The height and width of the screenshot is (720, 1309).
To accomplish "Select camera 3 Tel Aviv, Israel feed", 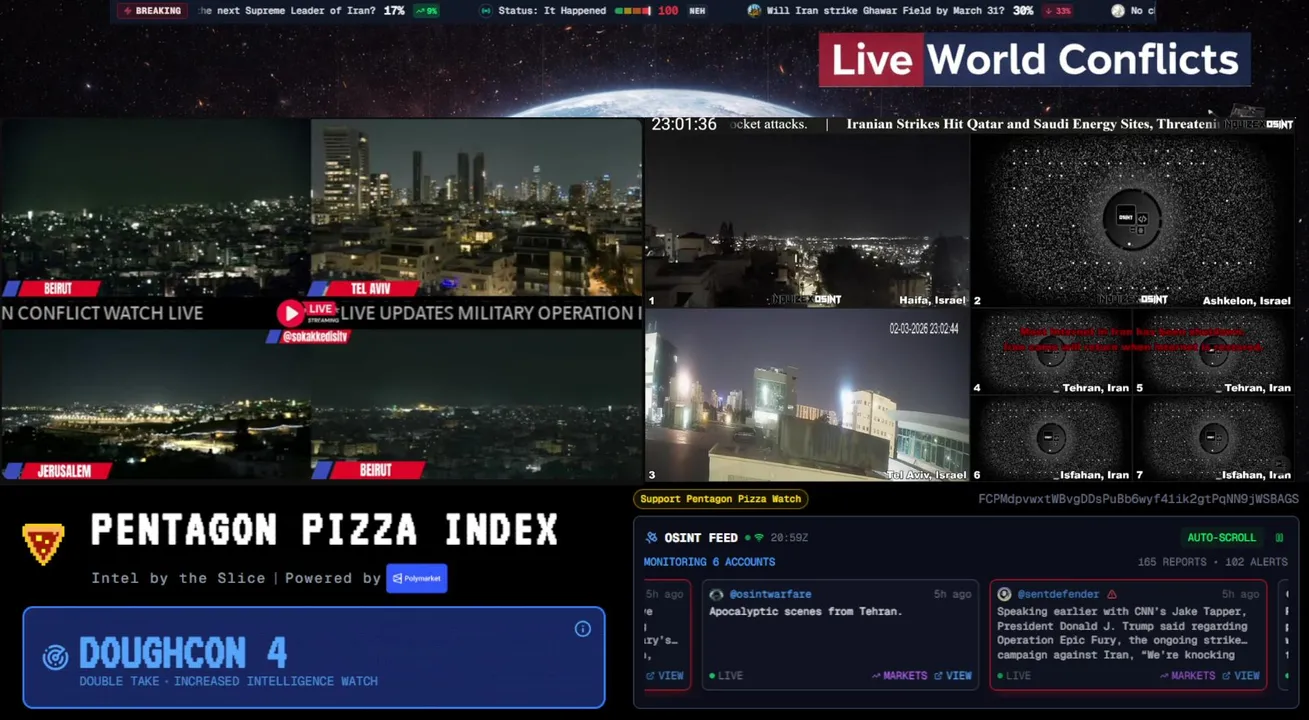I will tap(807, 395).
